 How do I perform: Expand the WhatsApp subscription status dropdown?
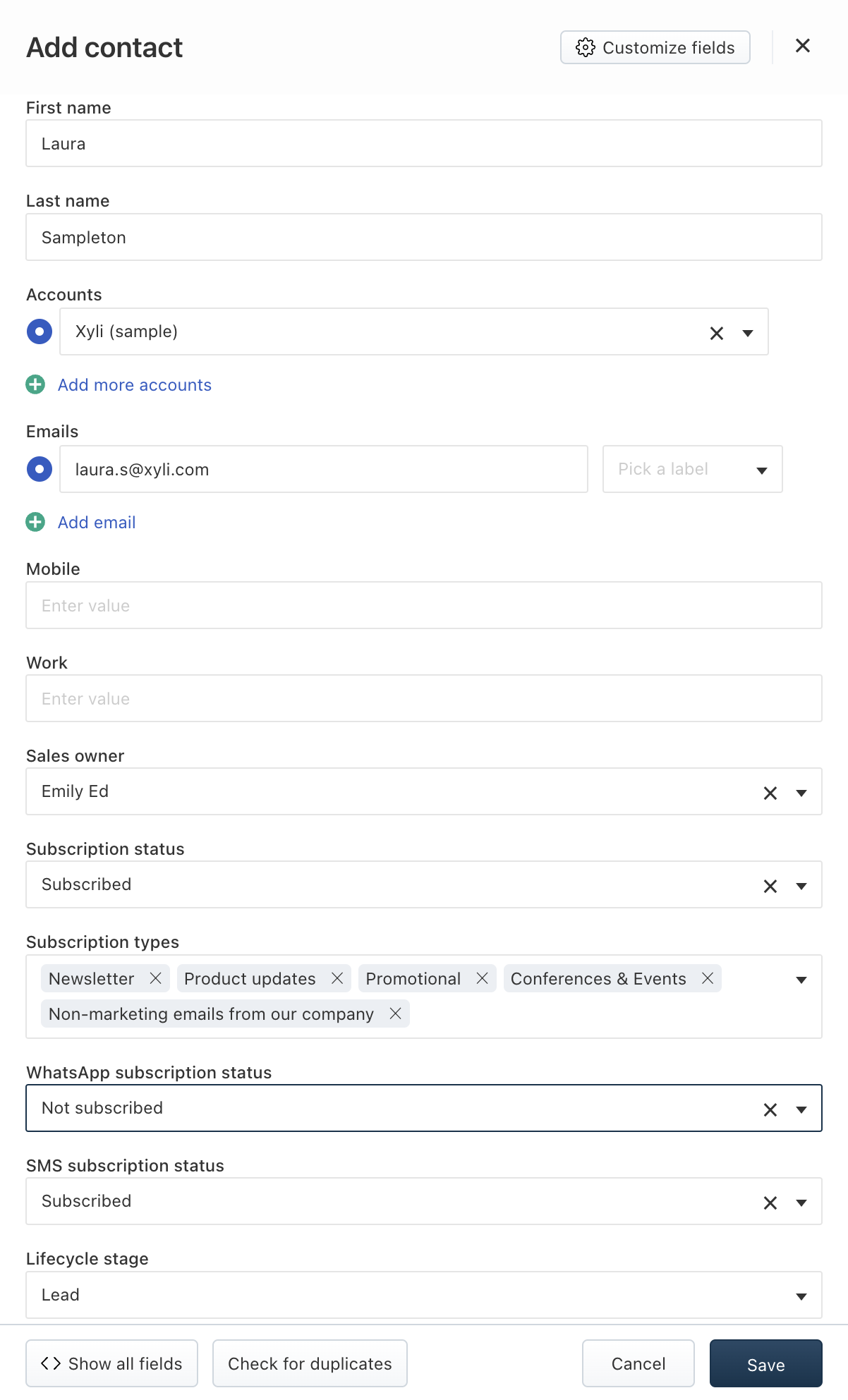coord(801,1109)
